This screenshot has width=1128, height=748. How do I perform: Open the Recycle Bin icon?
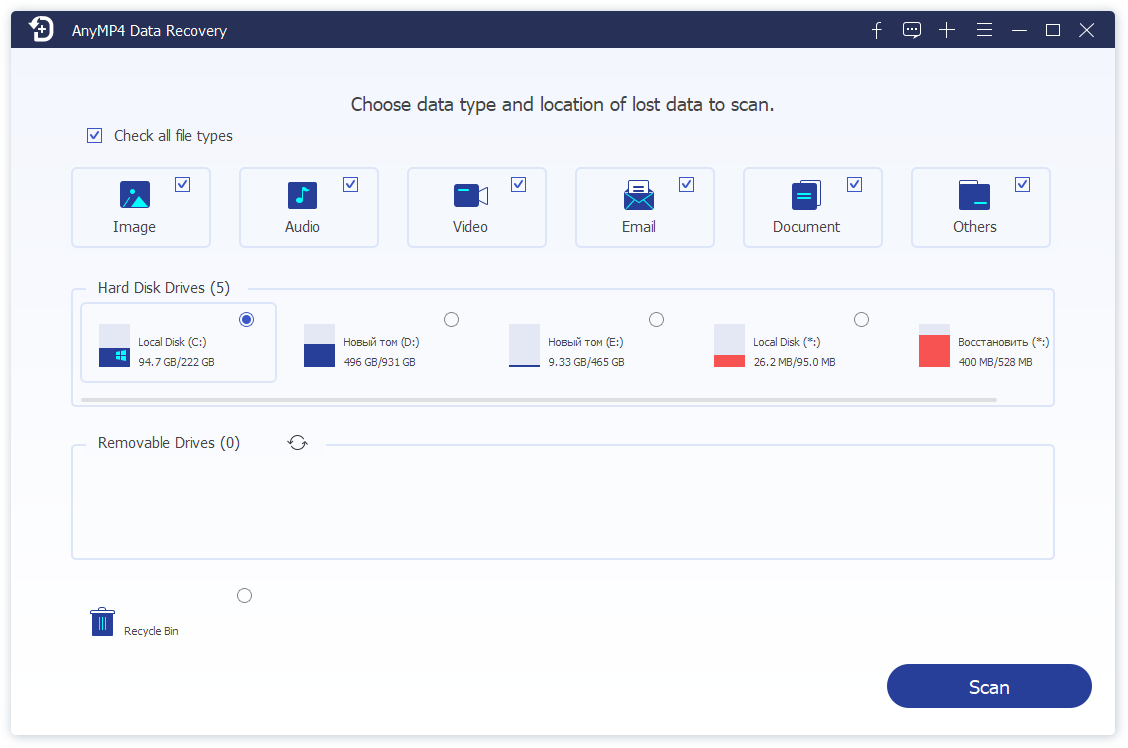tap(101, 621)
